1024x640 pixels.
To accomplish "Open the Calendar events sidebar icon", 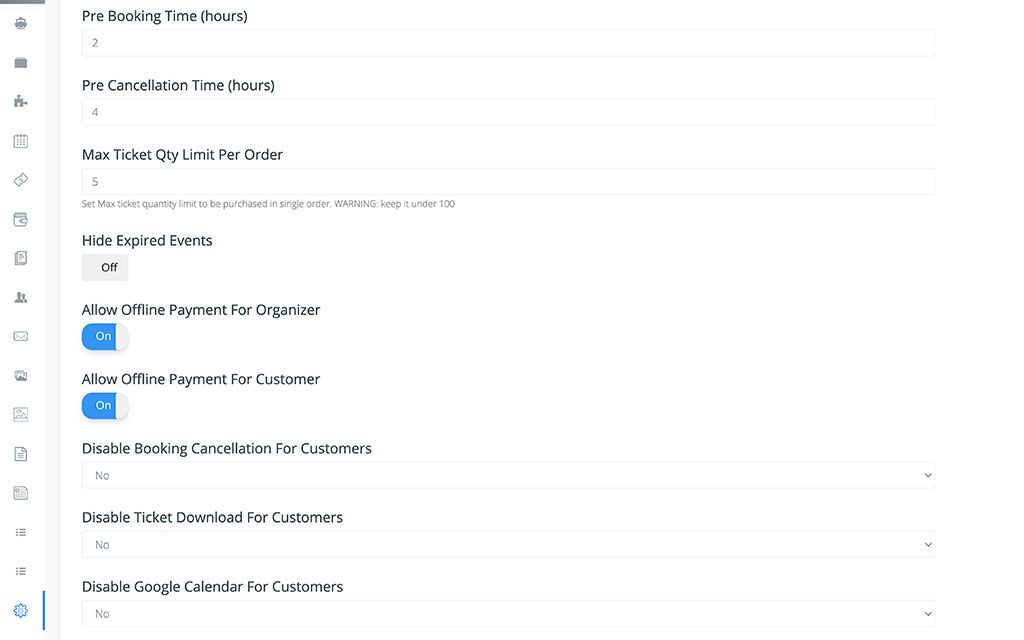I will pos(20,140).
